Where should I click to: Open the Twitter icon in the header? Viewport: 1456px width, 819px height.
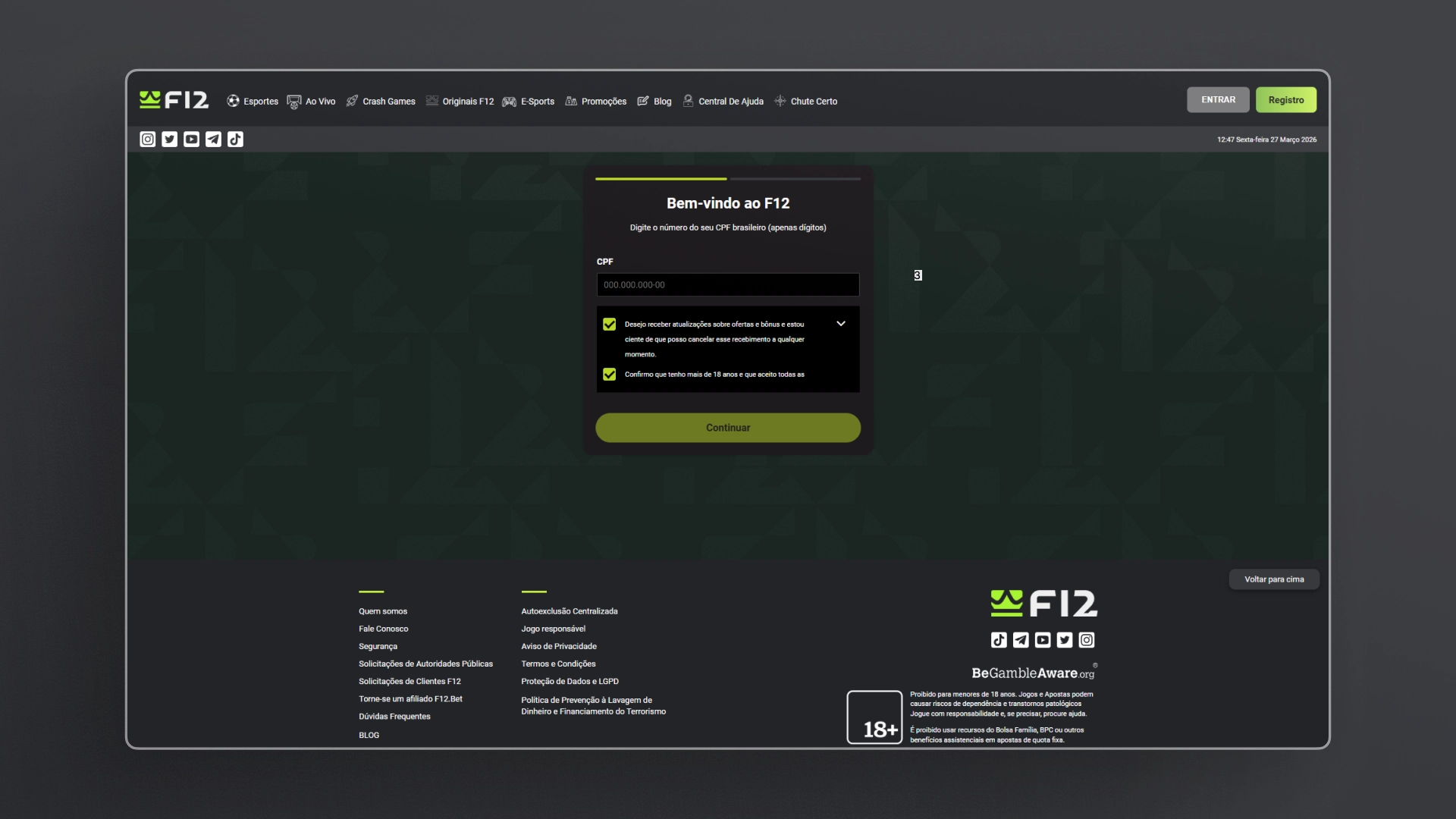coord(170,140)
